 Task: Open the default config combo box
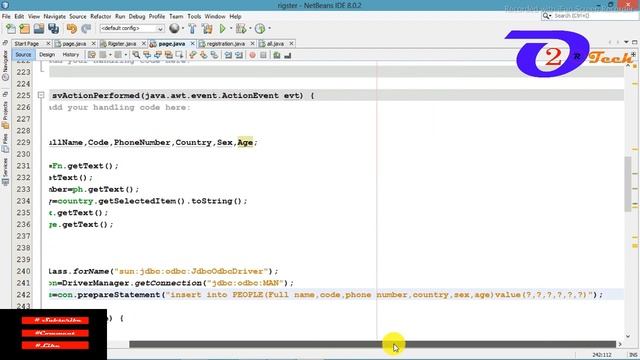click(132, 29)
